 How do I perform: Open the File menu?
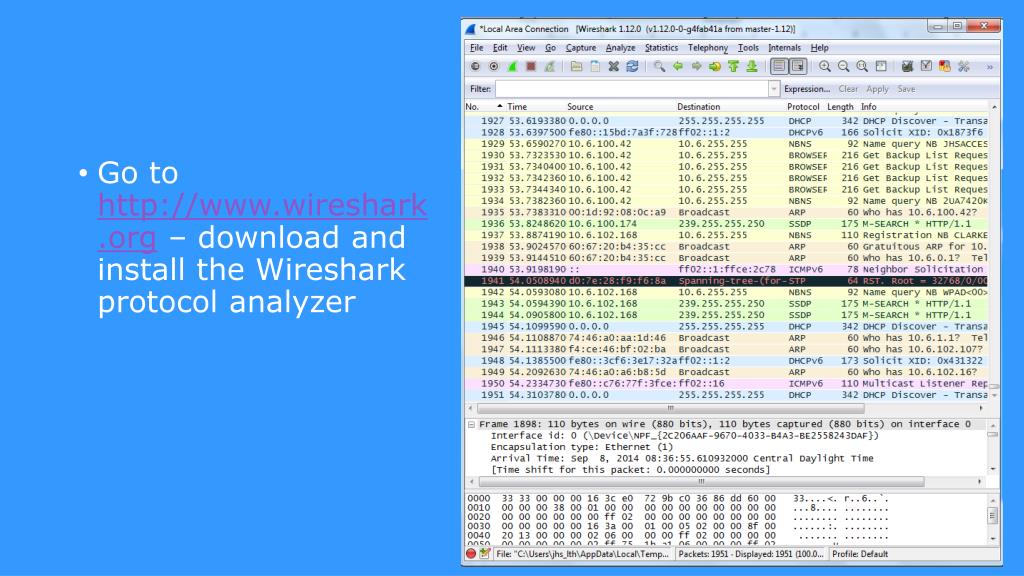tap(477, 48)
